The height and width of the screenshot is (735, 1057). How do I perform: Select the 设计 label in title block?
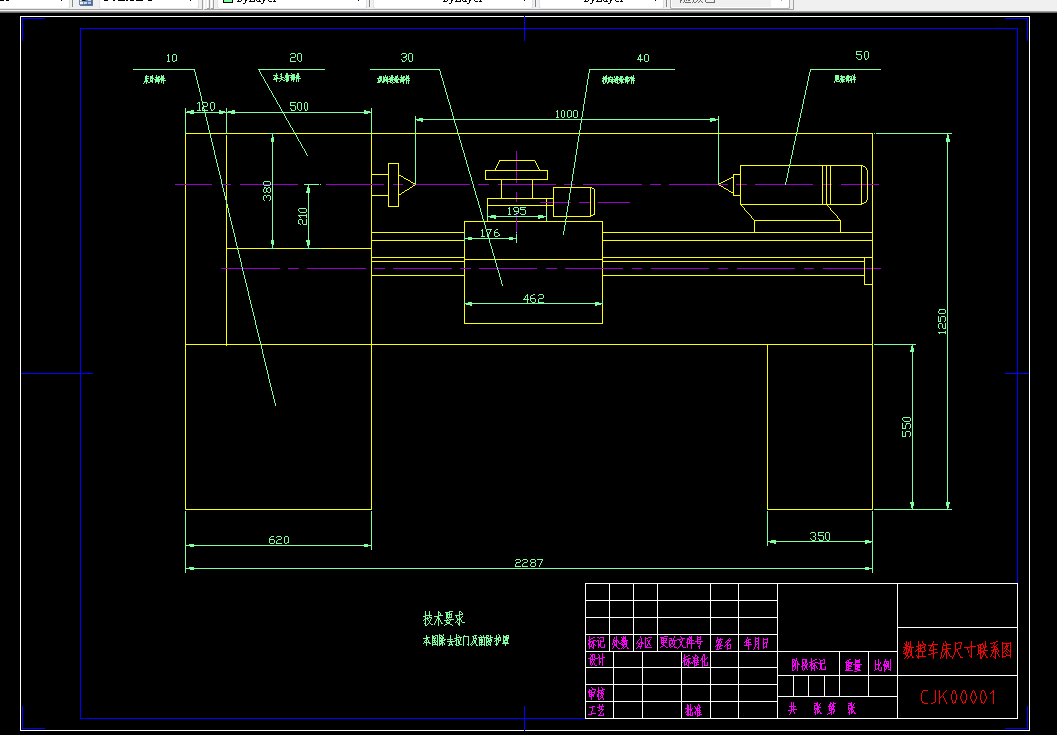597,660
